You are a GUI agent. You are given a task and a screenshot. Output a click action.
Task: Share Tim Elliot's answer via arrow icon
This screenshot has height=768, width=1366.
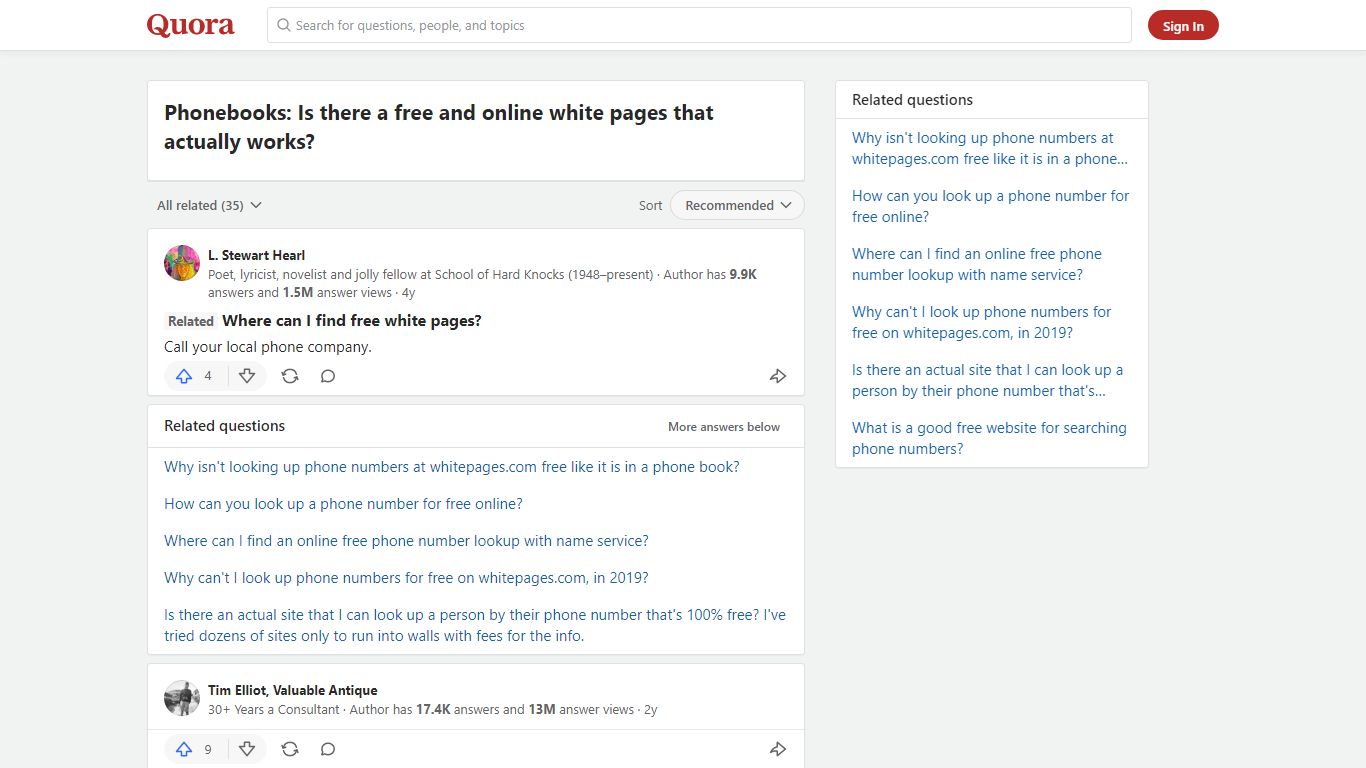point(778,749)
